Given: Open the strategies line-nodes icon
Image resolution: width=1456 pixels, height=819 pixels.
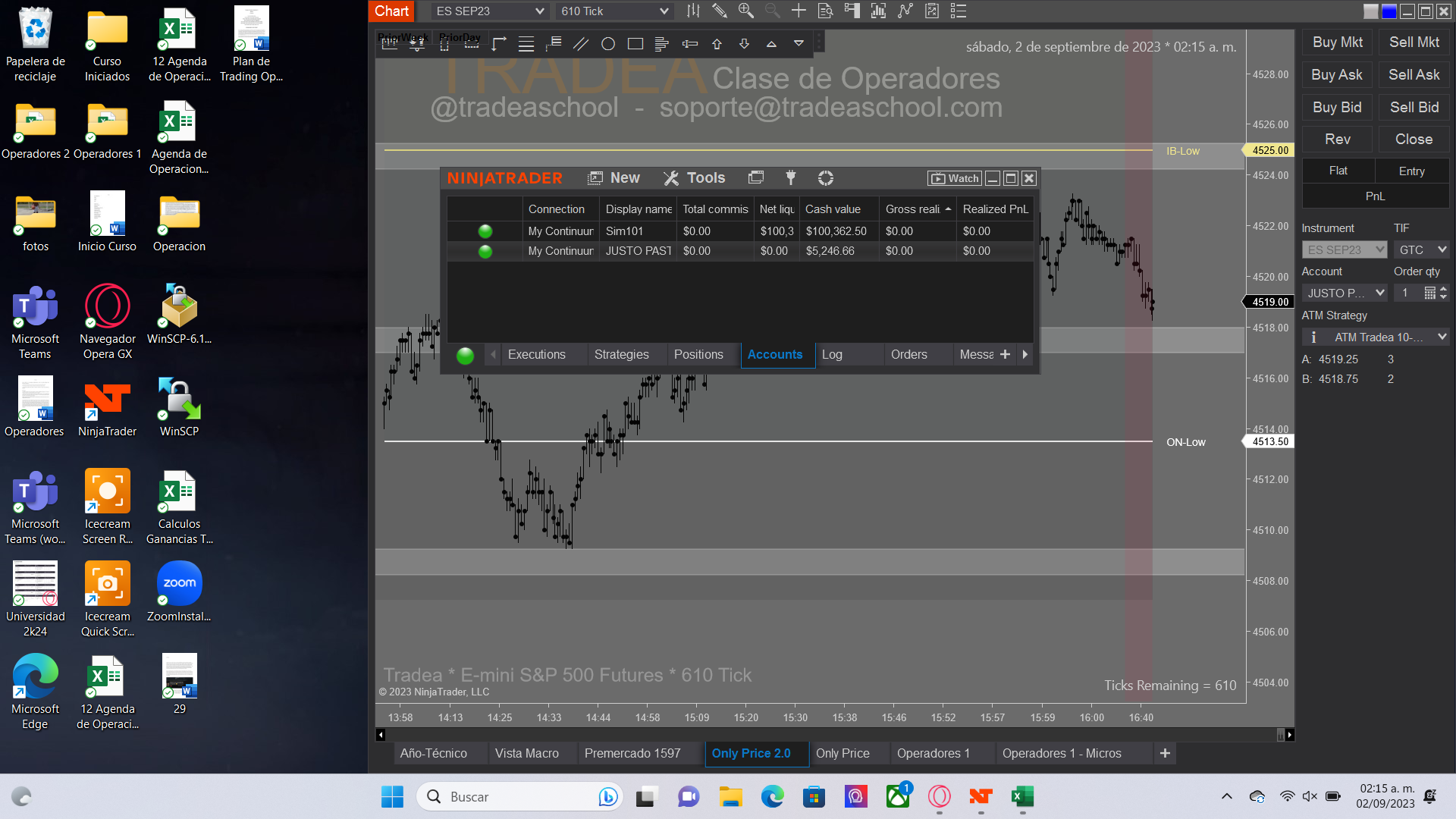Looking at the screenshot, I should click(x=905, y=11).
